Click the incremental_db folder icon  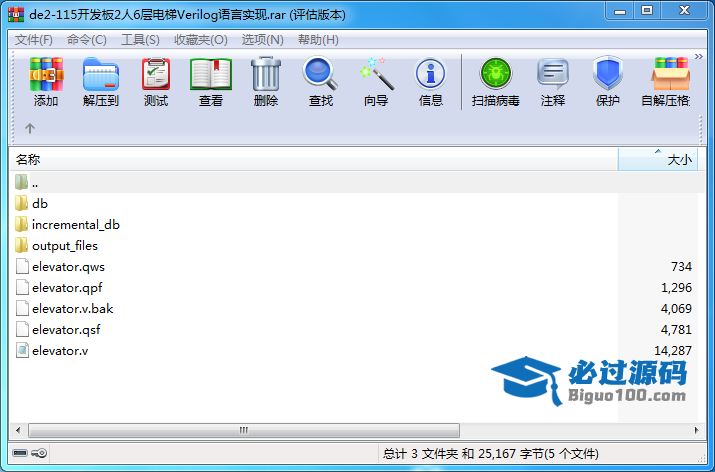coord(21,224)
